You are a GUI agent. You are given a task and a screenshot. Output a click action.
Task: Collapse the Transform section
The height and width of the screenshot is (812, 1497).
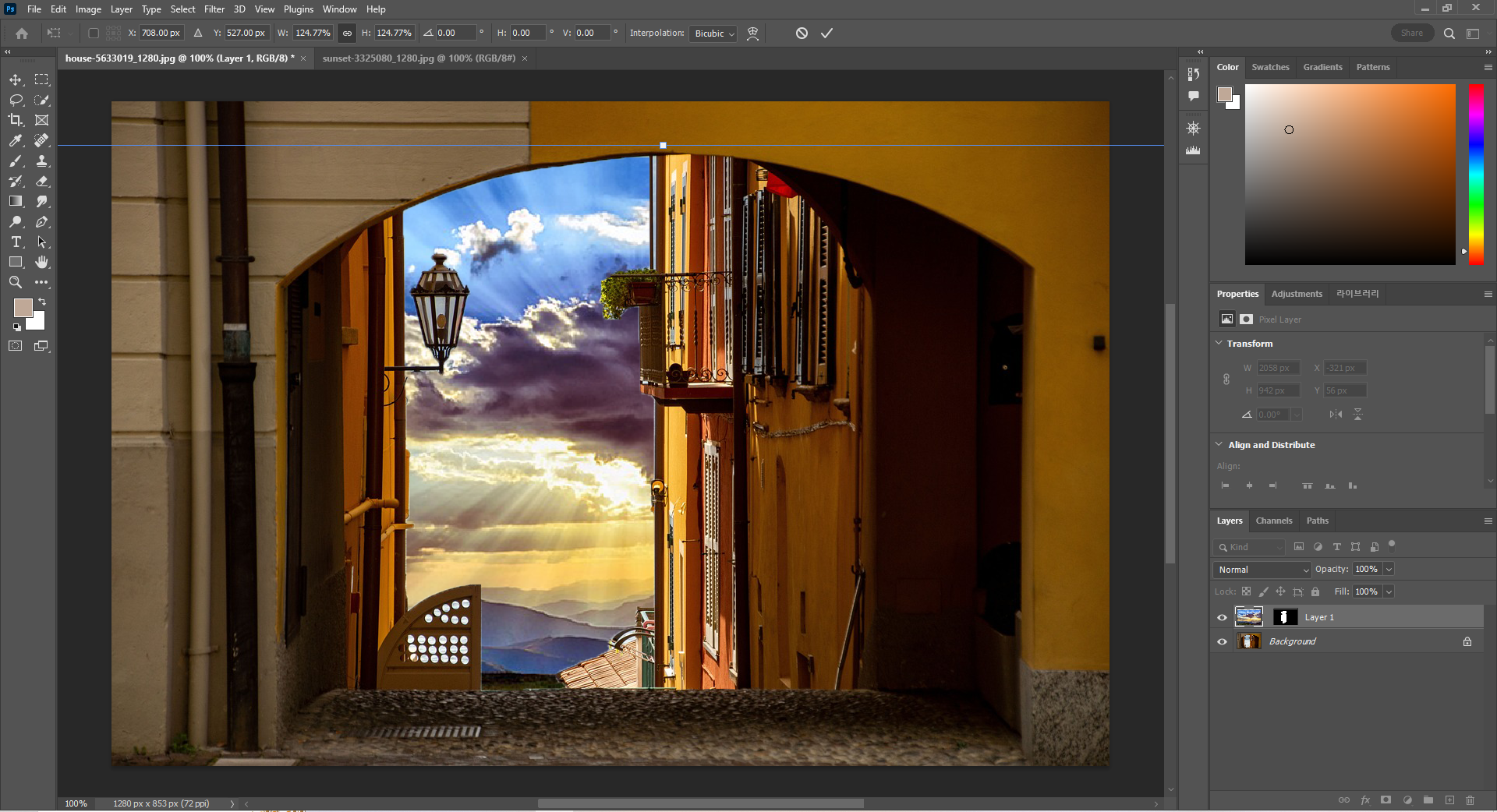click(x=1219, y=343)
